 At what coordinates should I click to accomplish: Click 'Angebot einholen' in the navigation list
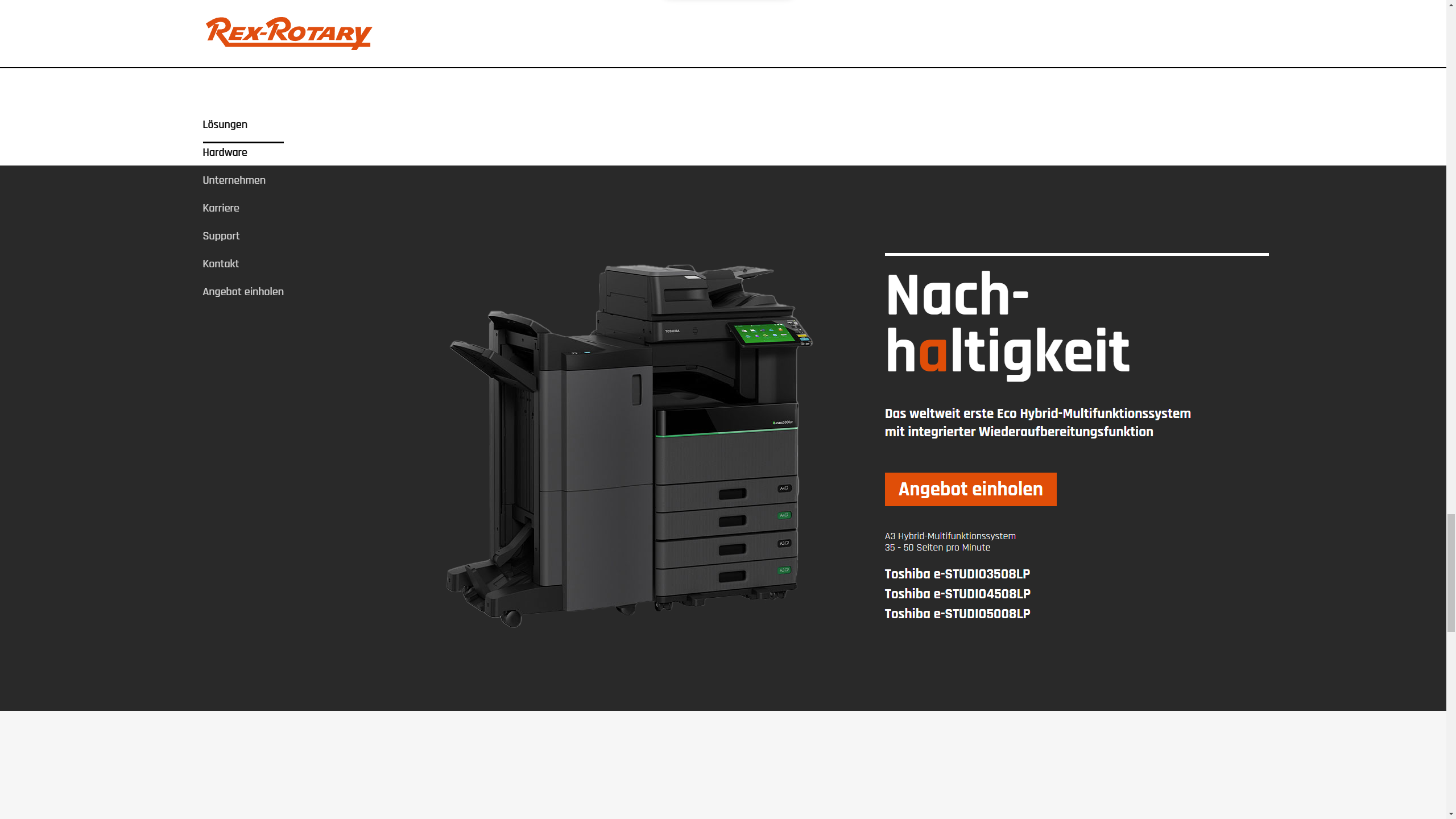243,292
